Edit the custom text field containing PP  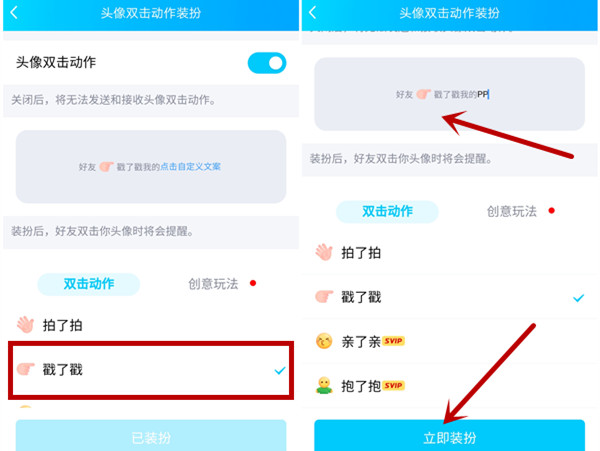[449, 94]
